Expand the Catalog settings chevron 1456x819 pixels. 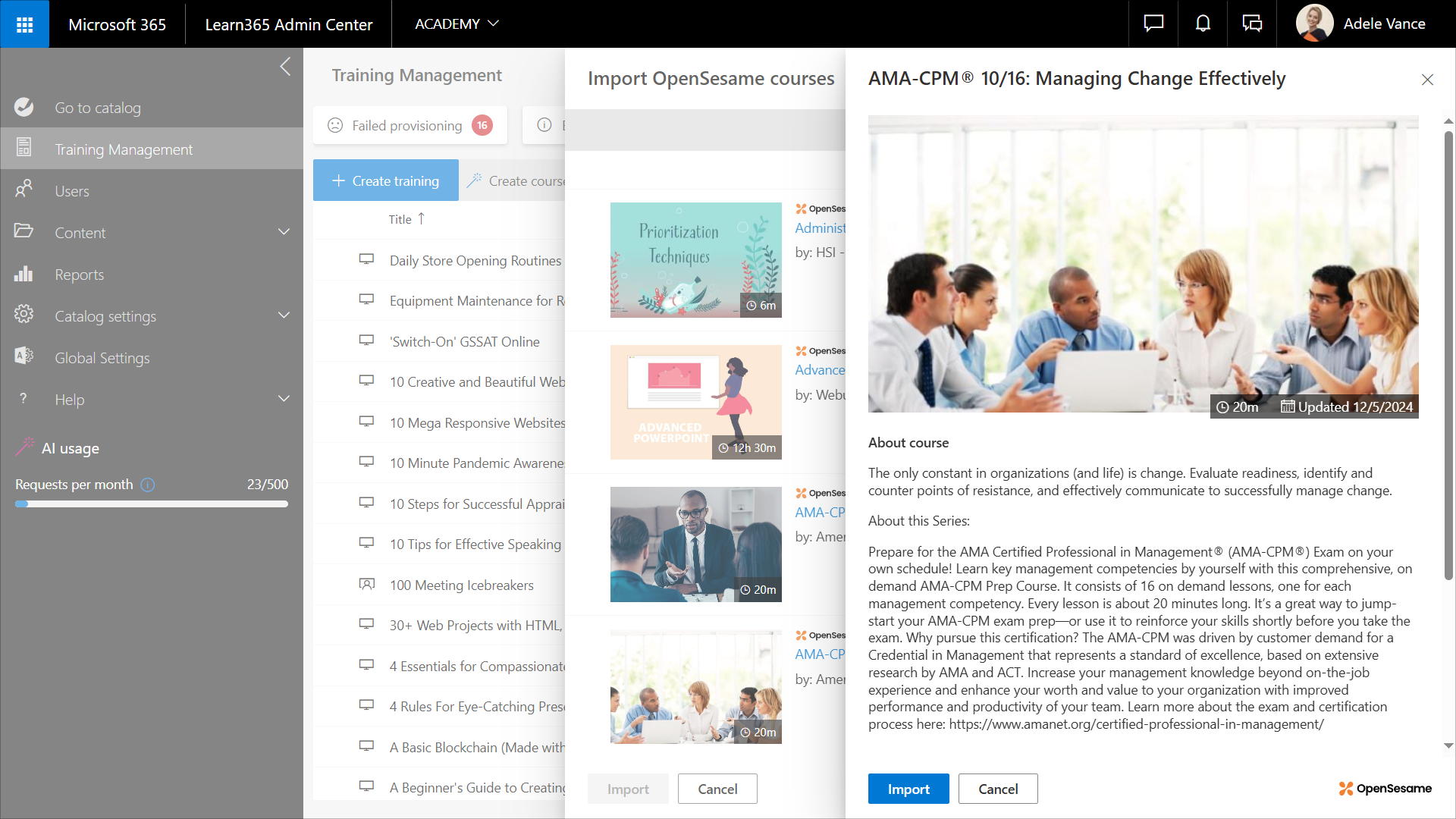pos(284,315)
